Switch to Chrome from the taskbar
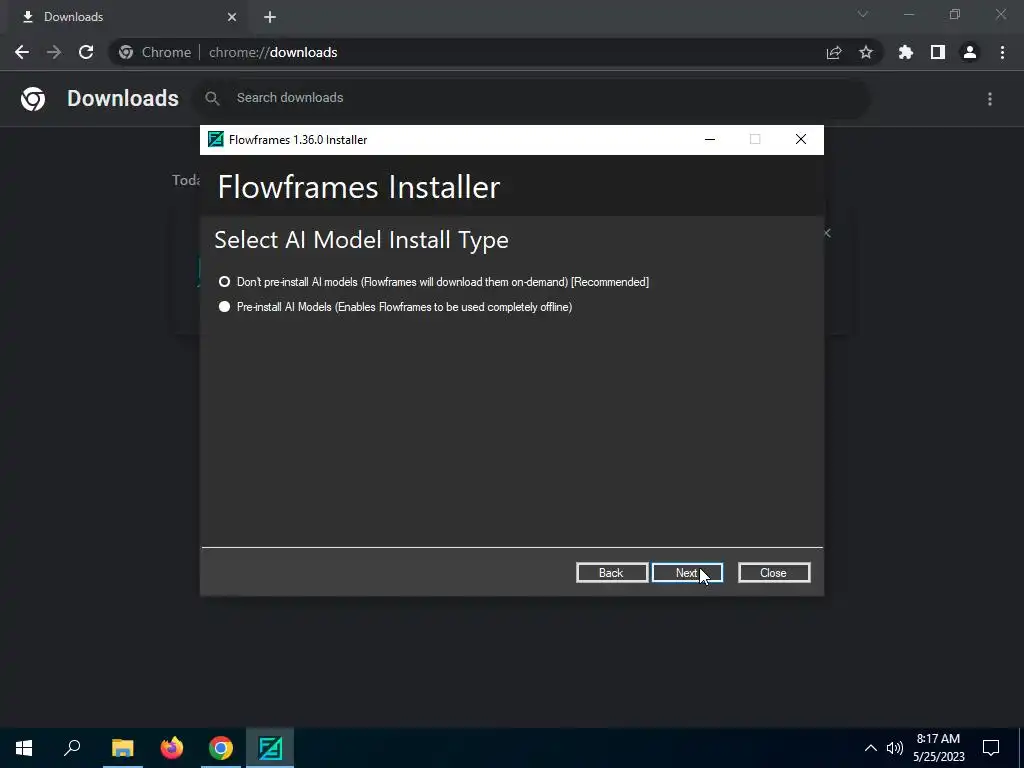Screen dimensions: 1024x768 pyautogui.click(x=221, y=748)
